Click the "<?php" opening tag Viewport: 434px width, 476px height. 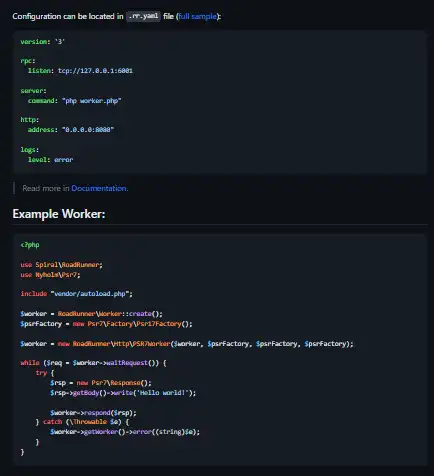click(x=30, y=245)
